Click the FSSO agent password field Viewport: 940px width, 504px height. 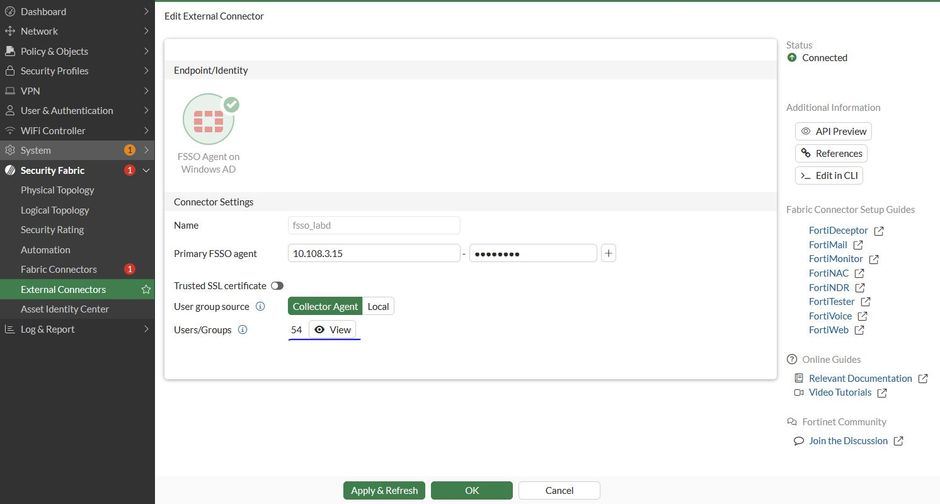pyautogui.click(x=533, y=253)
